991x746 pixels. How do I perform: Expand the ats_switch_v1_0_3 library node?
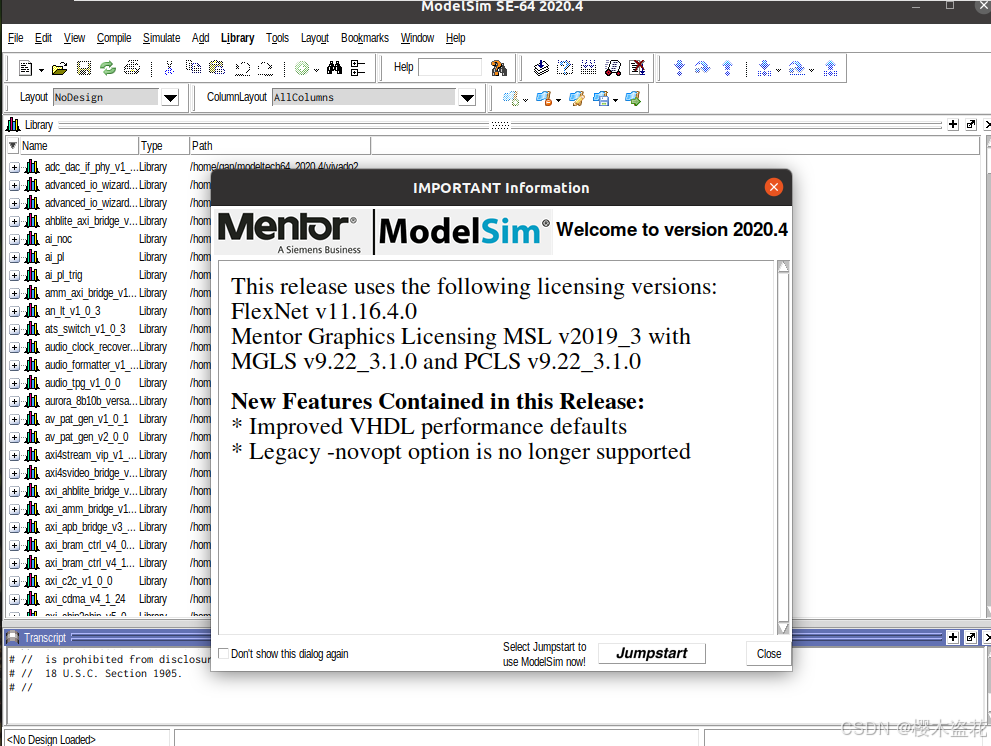point(15,329)
